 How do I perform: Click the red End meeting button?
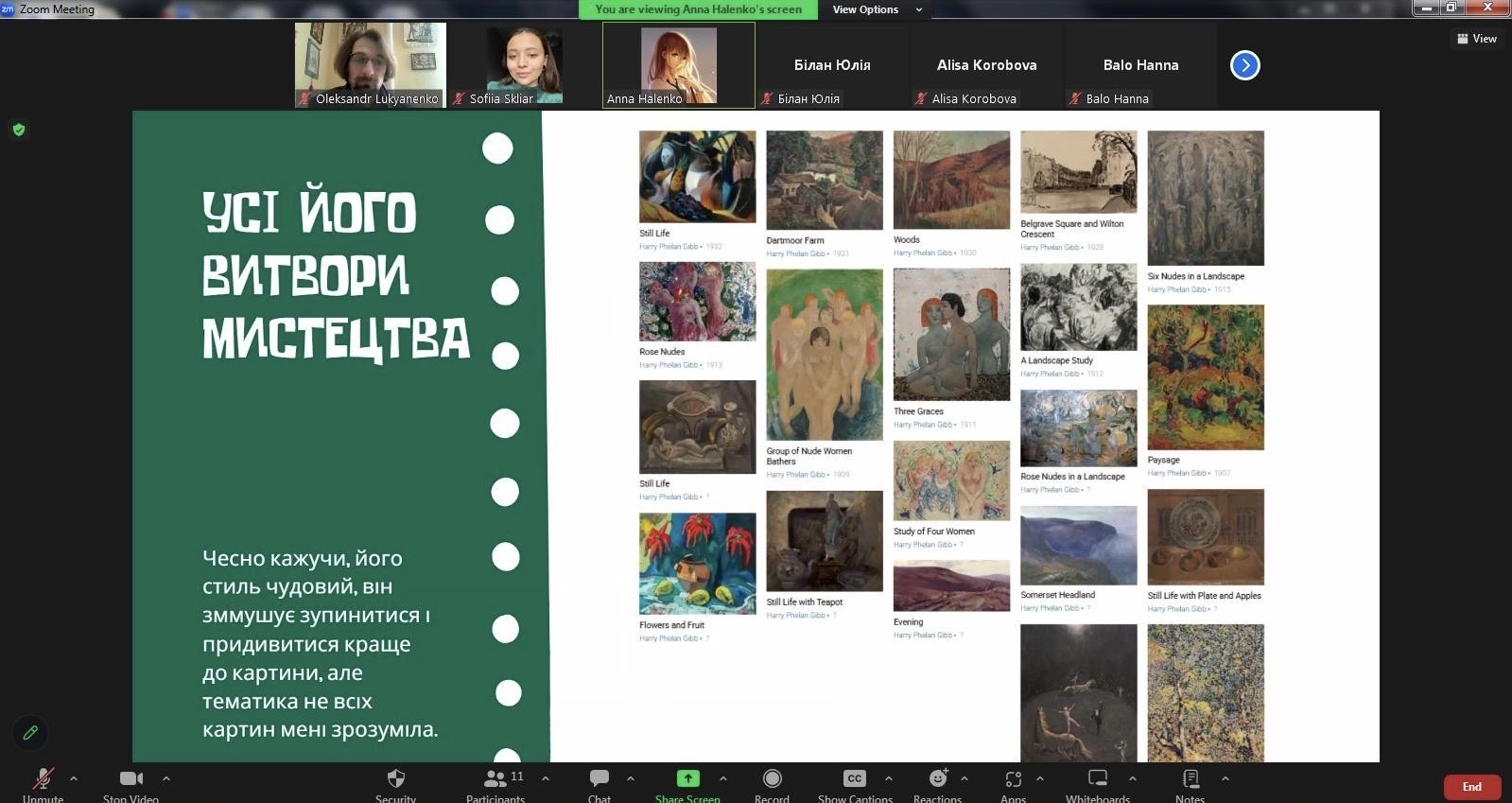pyautogui.click(x=1471, y=787)
